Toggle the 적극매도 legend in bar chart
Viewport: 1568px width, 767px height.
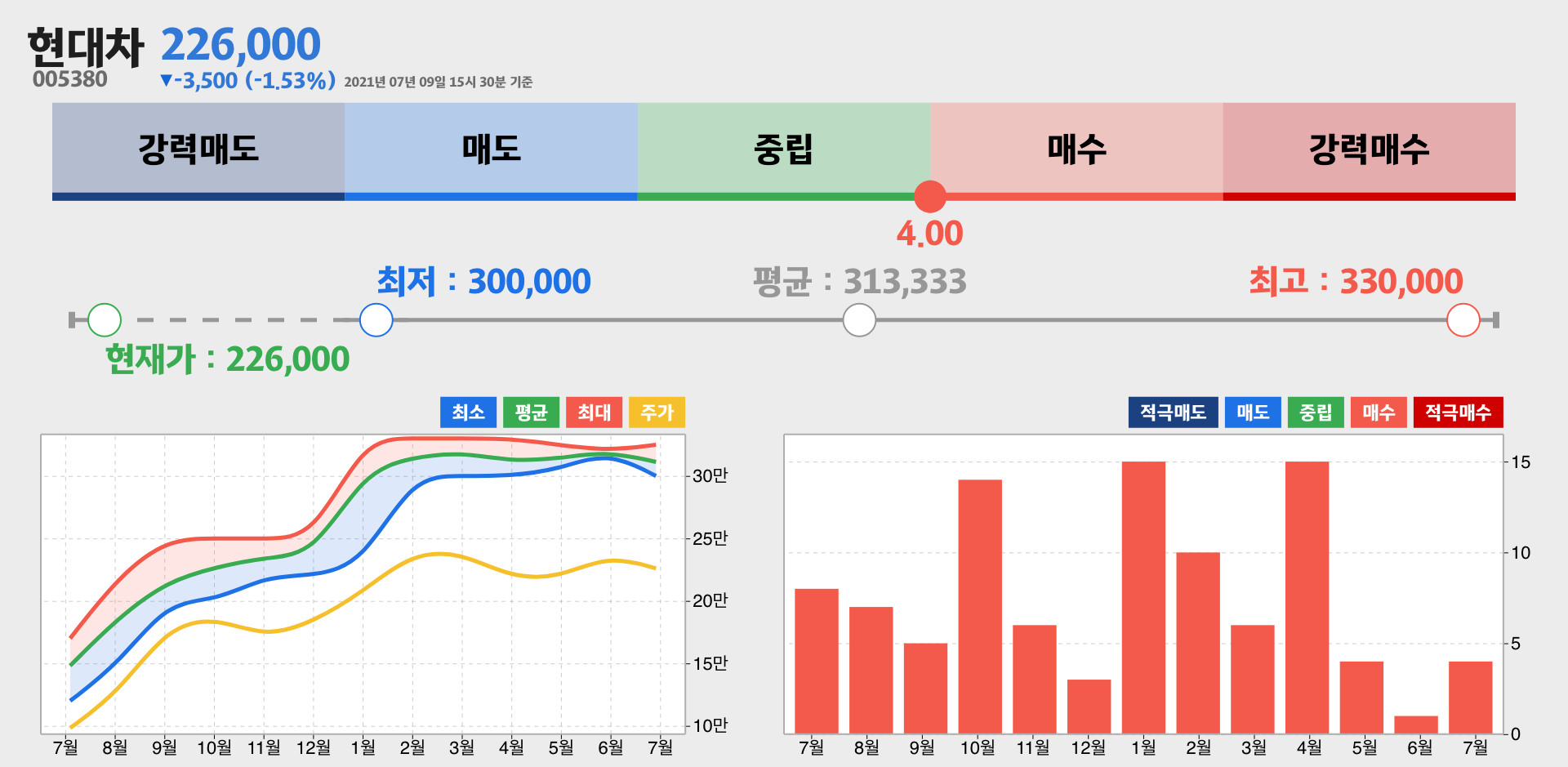coord(1174,412)
